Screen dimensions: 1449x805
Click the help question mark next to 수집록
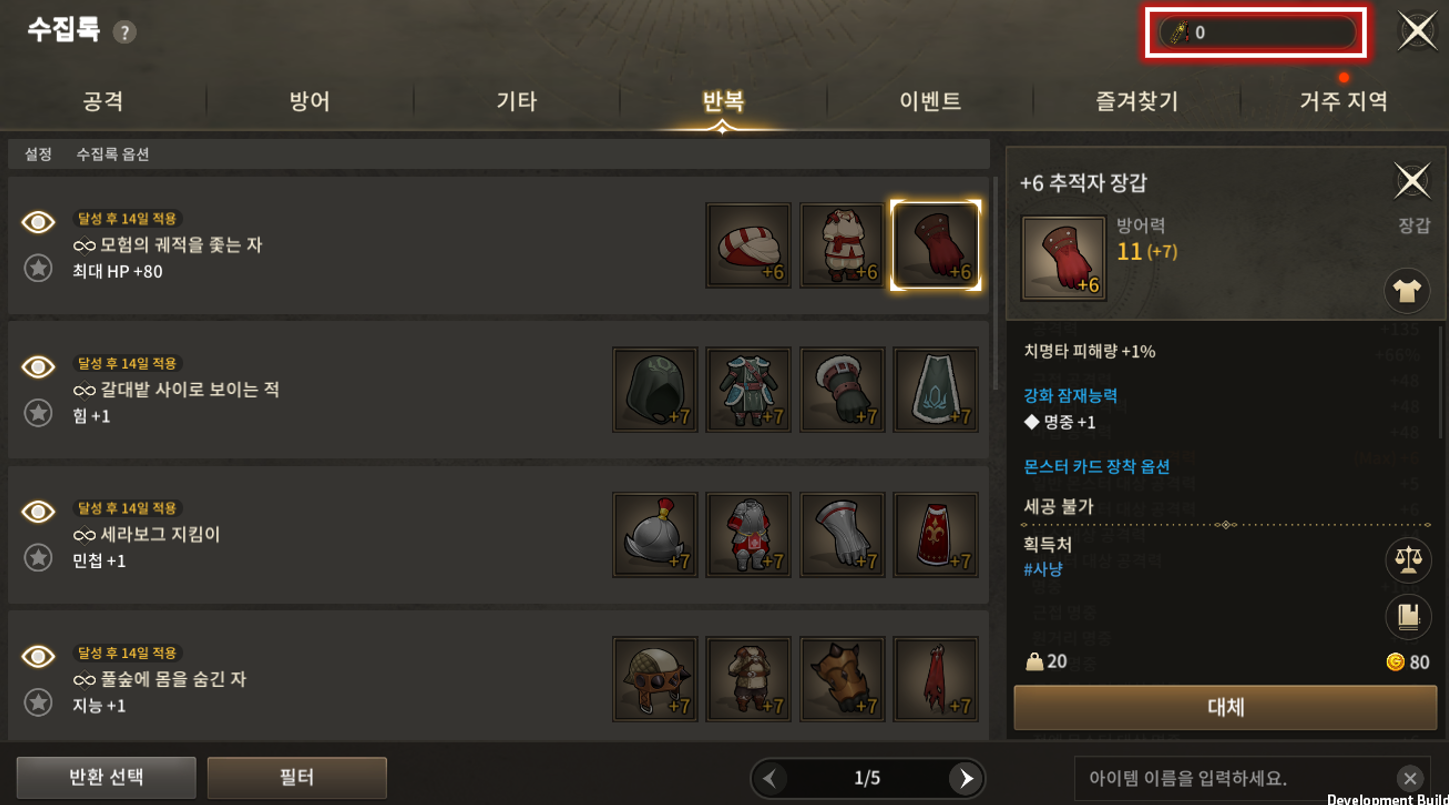click(x=124, y=33)
